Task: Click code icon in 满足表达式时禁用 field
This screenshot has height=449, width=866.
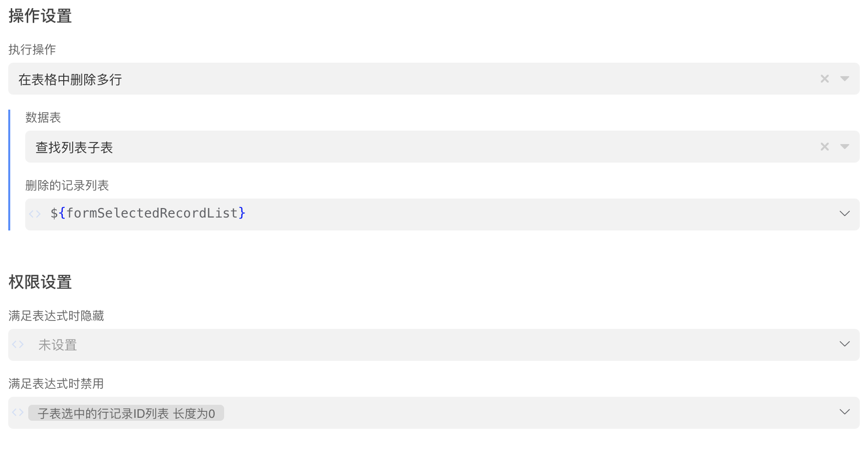Action: [x=18, y=413]
